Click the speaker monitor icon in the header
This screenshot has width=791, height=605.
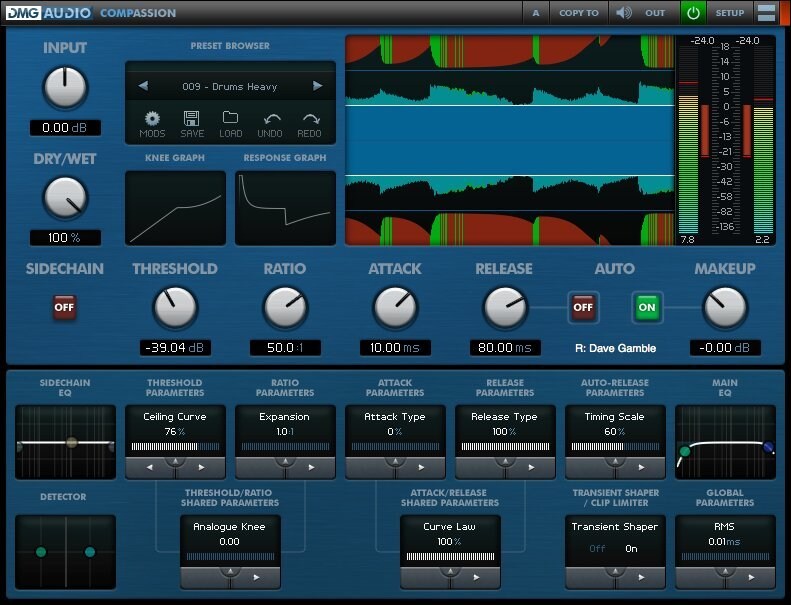(624, 13)
